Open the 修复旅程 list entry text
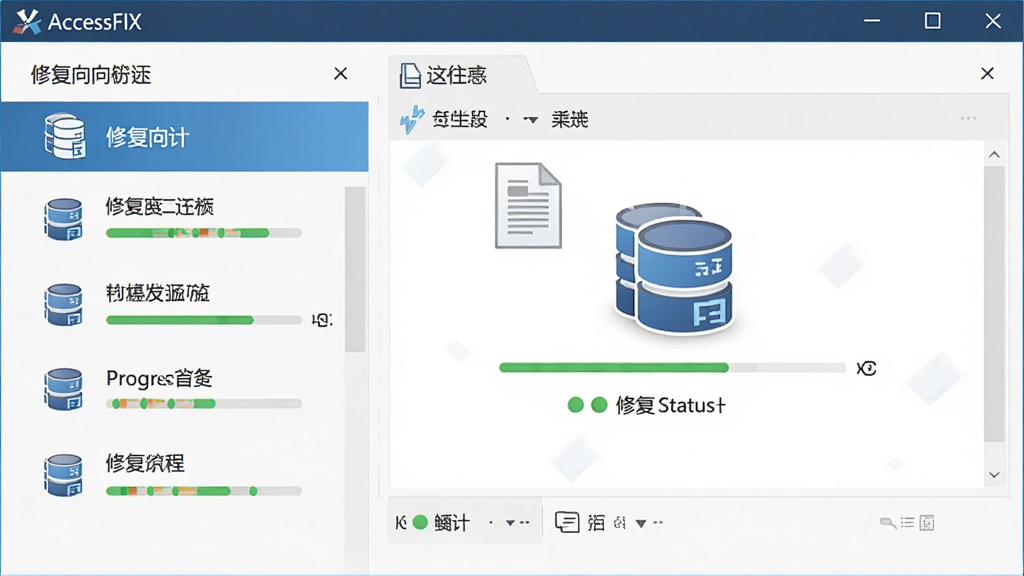This screenshot has width=1024, height=576. (x=145, y=464)
